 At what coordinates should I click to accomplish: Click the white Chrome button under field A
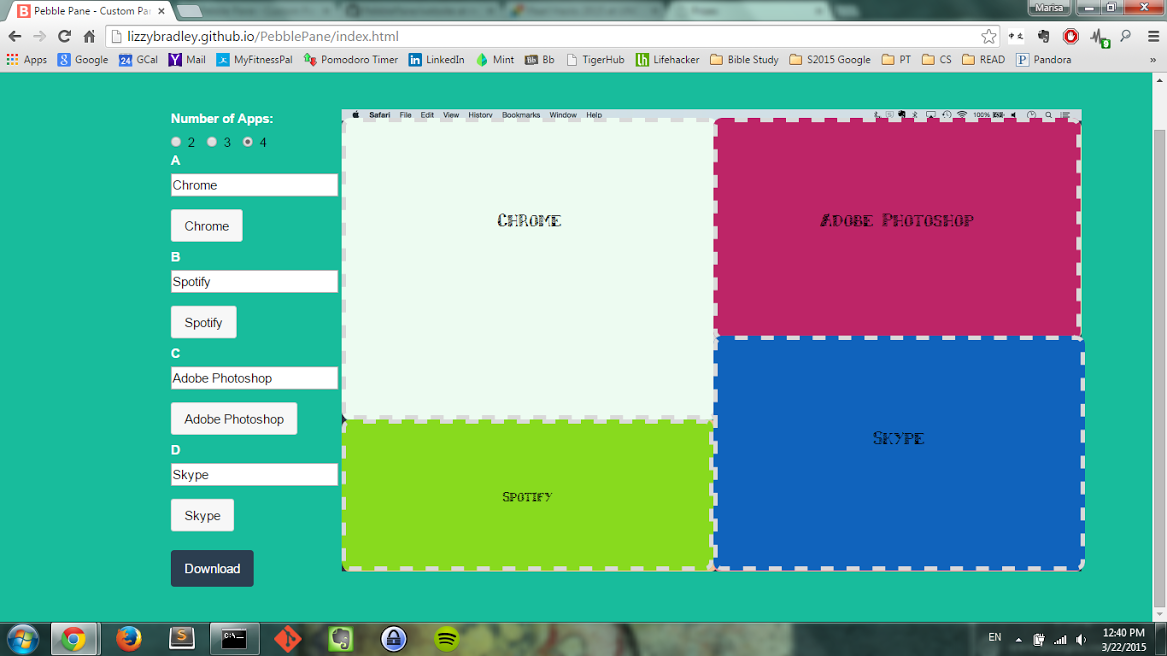(x=207, y=226)
